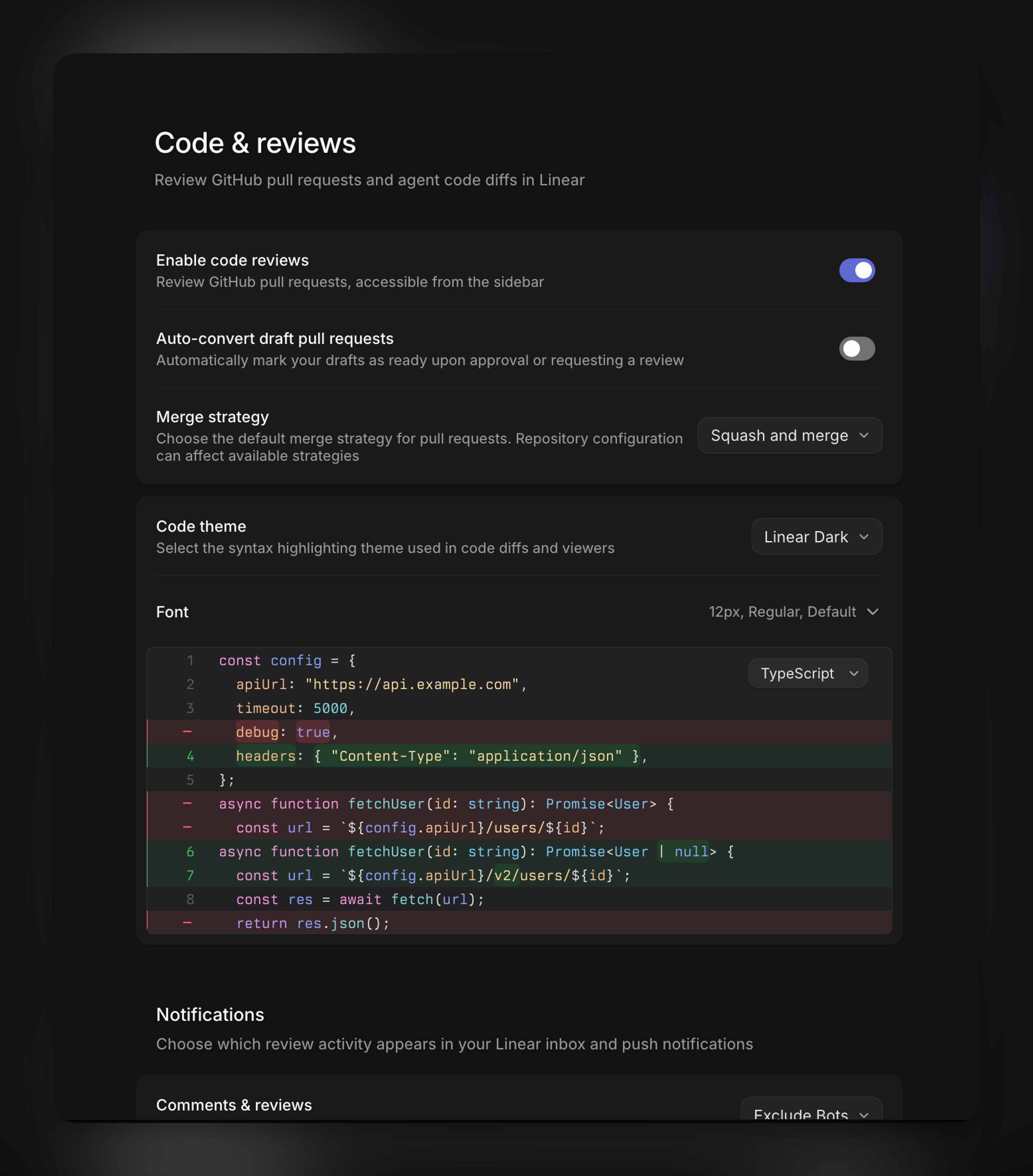
Task: Click the Enable code reviews label
Action: point(232,260)
